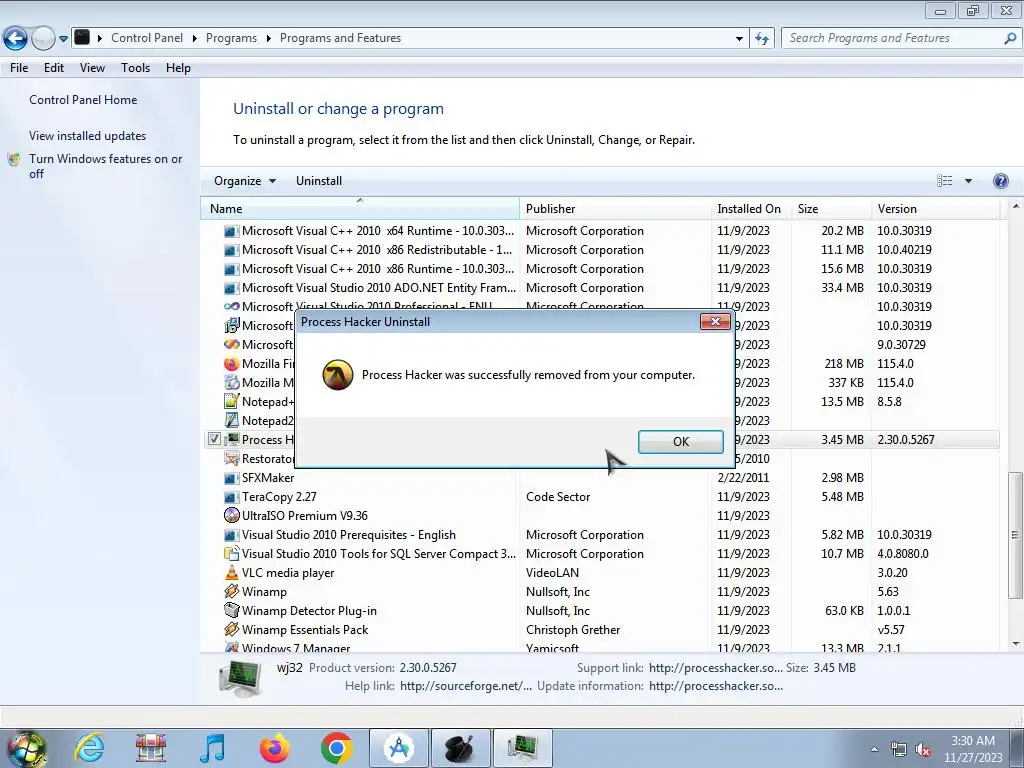The width and height of the screenshot is (1024, 768).
Task: Launch Google Chrome from the taskbar
Action: tap(336, 748)
